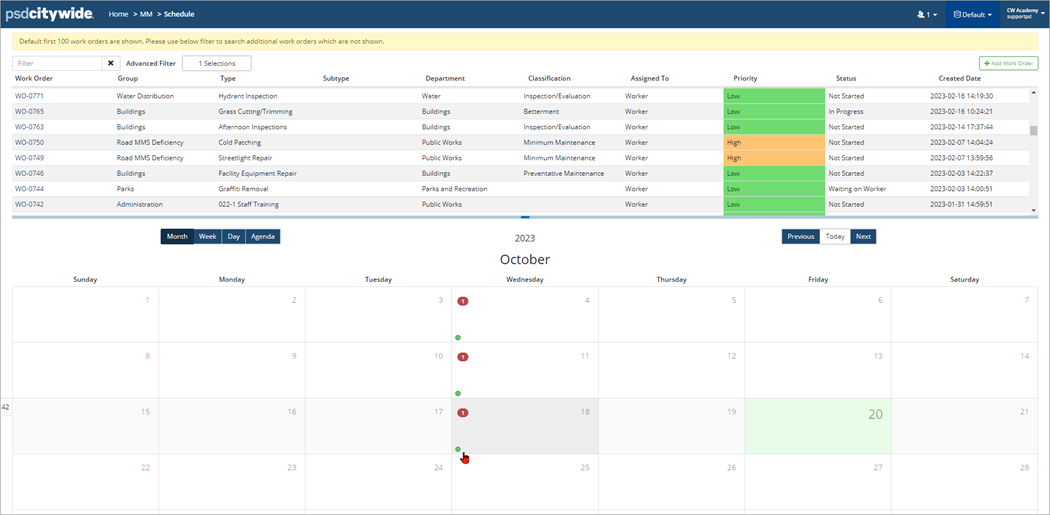The width and height of the screenshot is (1050, 515).
Task: Click the High priority cell for WO-0750
Action: pos(774,143)
